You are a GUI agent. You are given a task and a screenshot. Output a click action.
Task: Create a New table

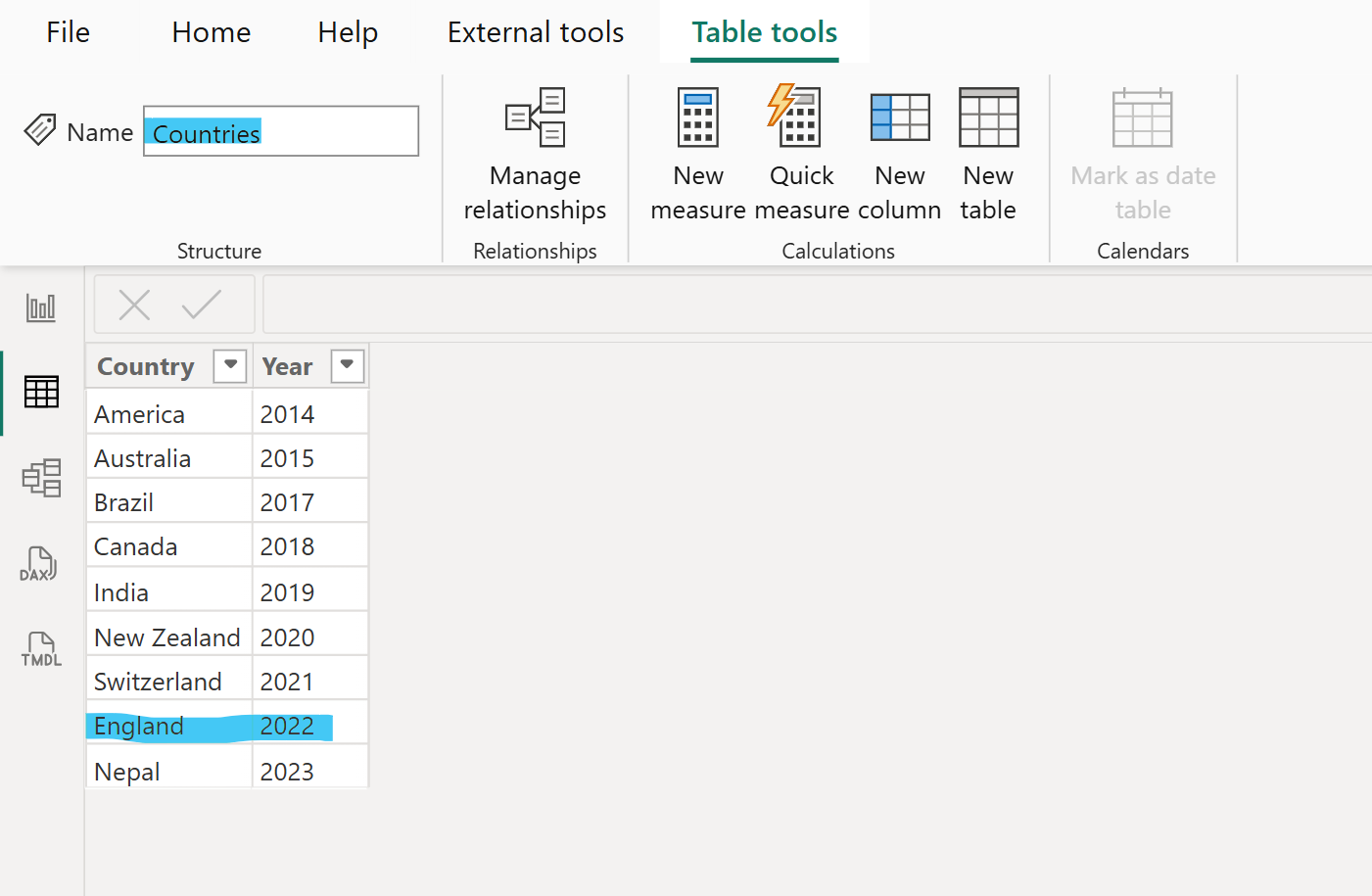[988, 155]
